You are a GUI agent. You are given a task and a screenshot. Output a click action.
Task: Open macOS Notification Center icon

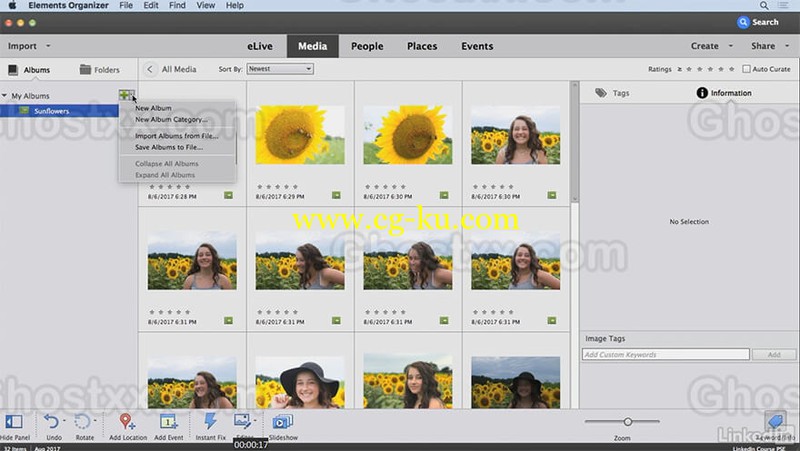pyautogui.click(x=783, y=5)
